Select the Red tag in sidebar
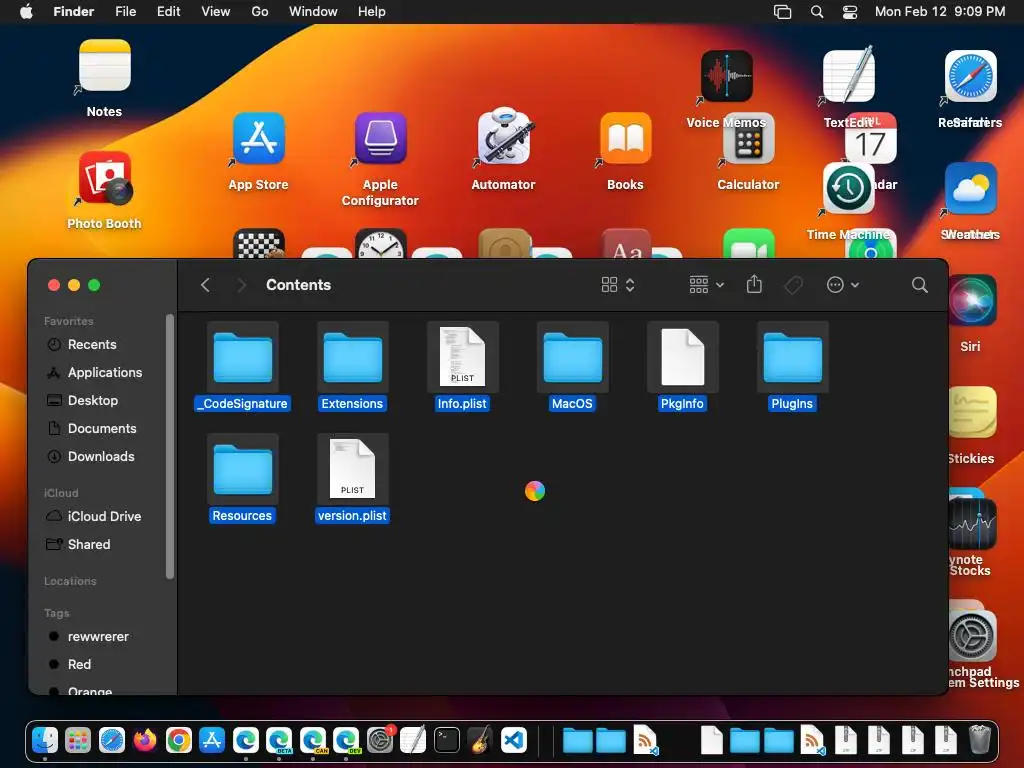 tap(79, 664)
